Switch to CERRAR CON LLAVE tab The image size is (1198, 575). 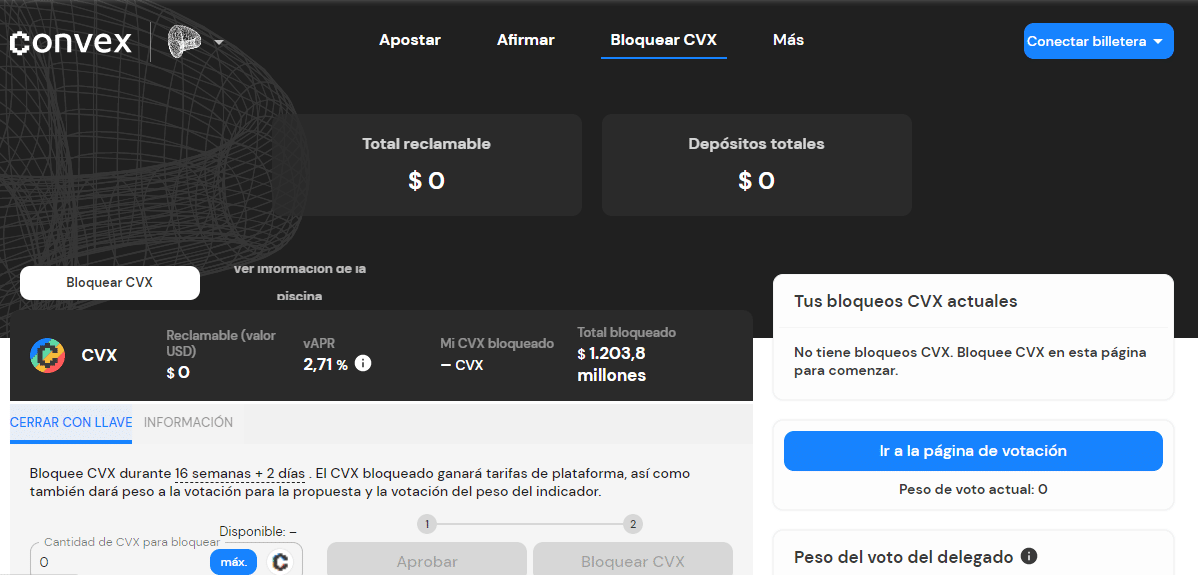71,423
